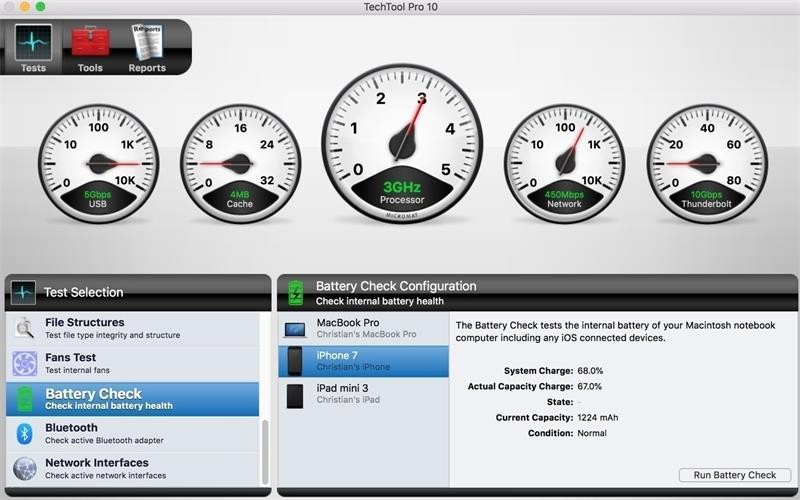Click the Condition value Normal
The width and height of the screenshot is (800, 500).
pos(592,433)
